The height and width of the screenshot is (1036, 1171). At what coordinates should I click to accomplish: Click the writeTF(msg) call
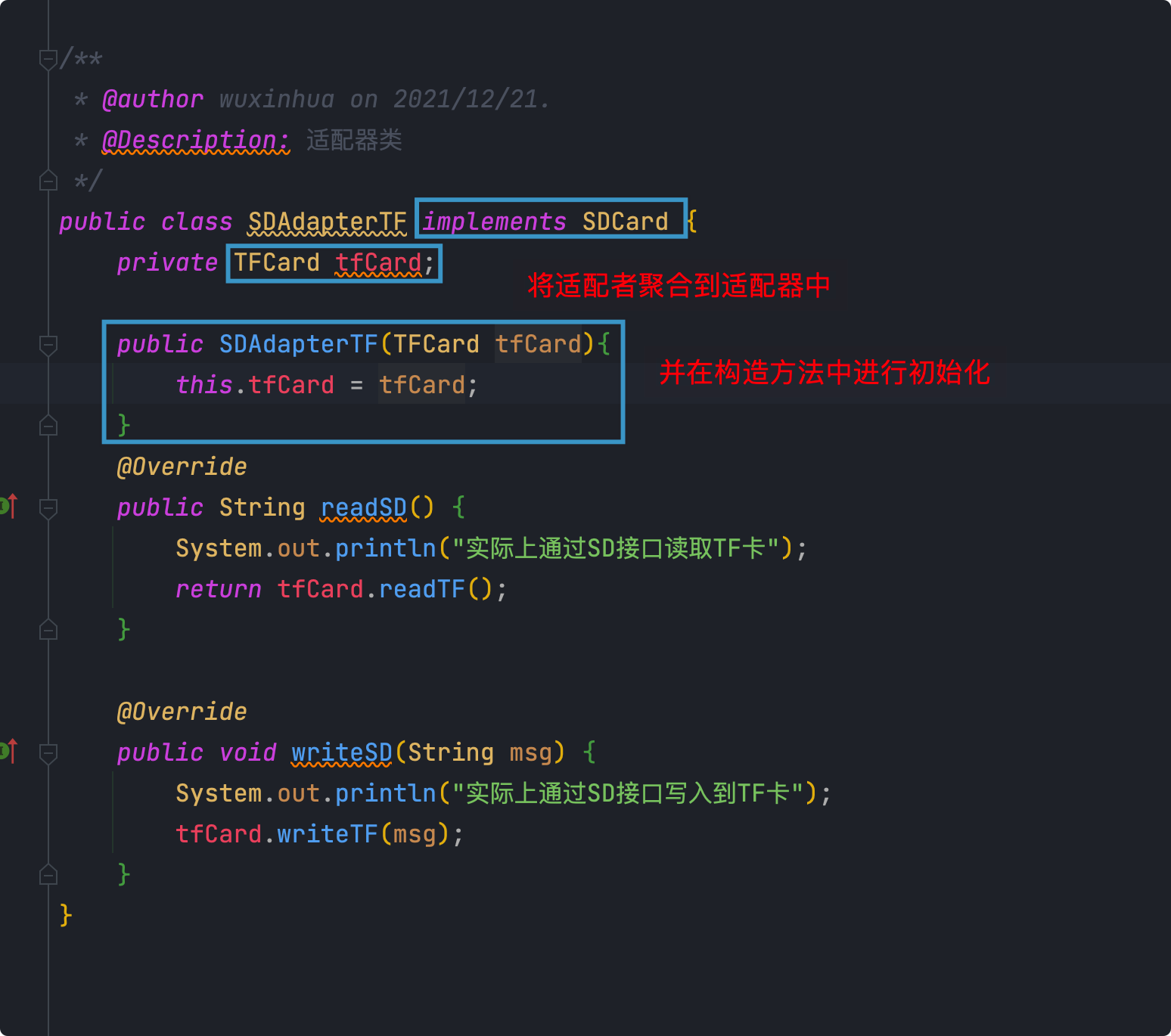click(x=363, y=834)
